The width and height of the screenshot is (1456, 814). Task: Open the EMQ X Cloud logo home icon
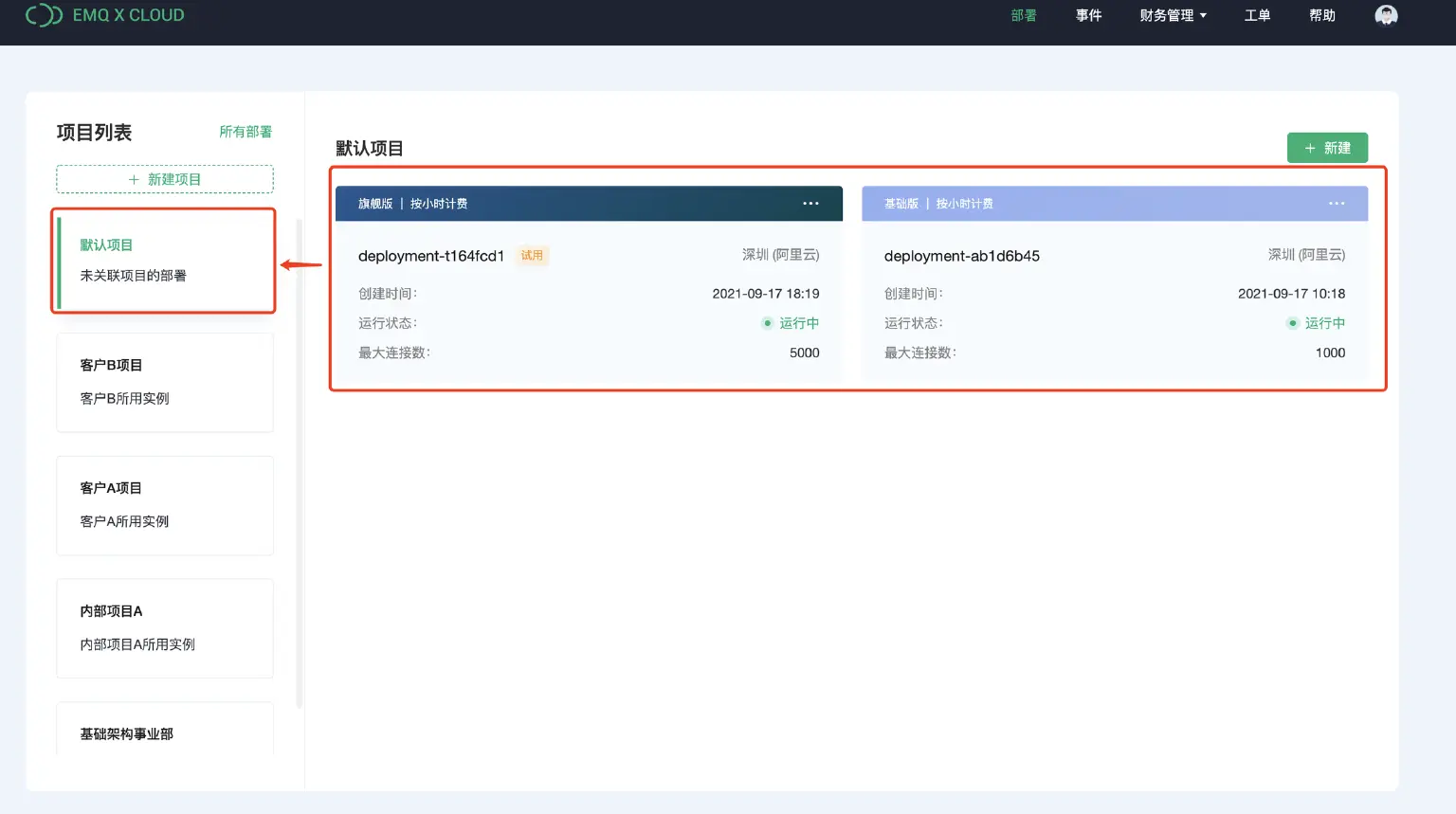point(42,15)
